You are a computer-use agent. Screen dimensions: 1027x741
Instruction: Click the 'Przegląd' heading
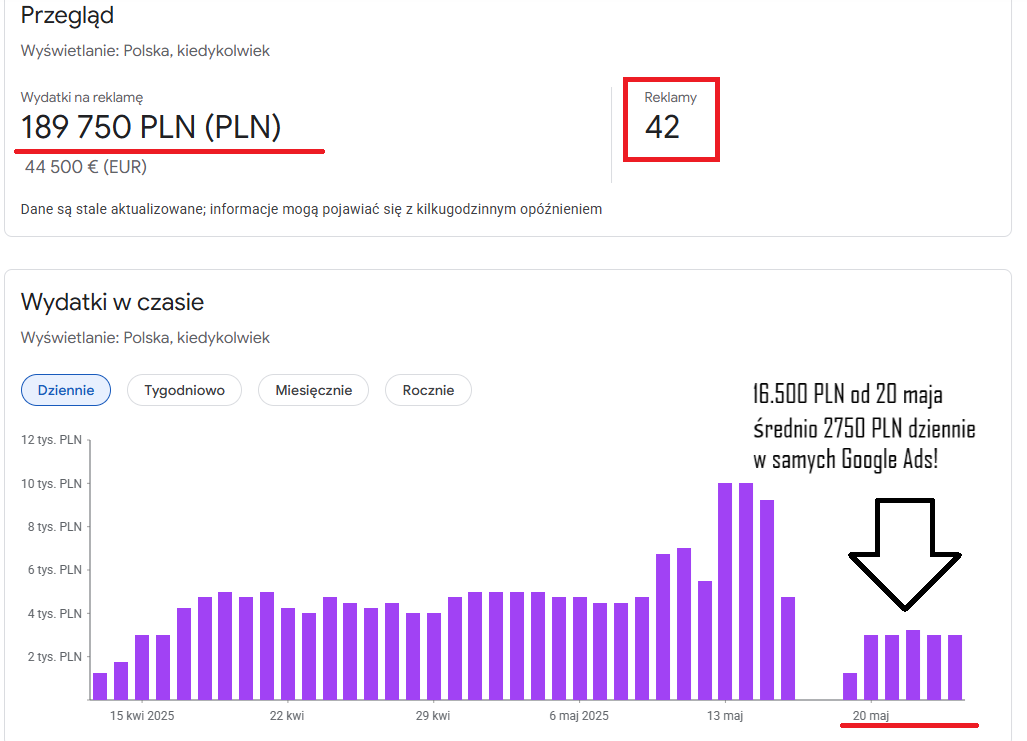click(x=67, y=16)
